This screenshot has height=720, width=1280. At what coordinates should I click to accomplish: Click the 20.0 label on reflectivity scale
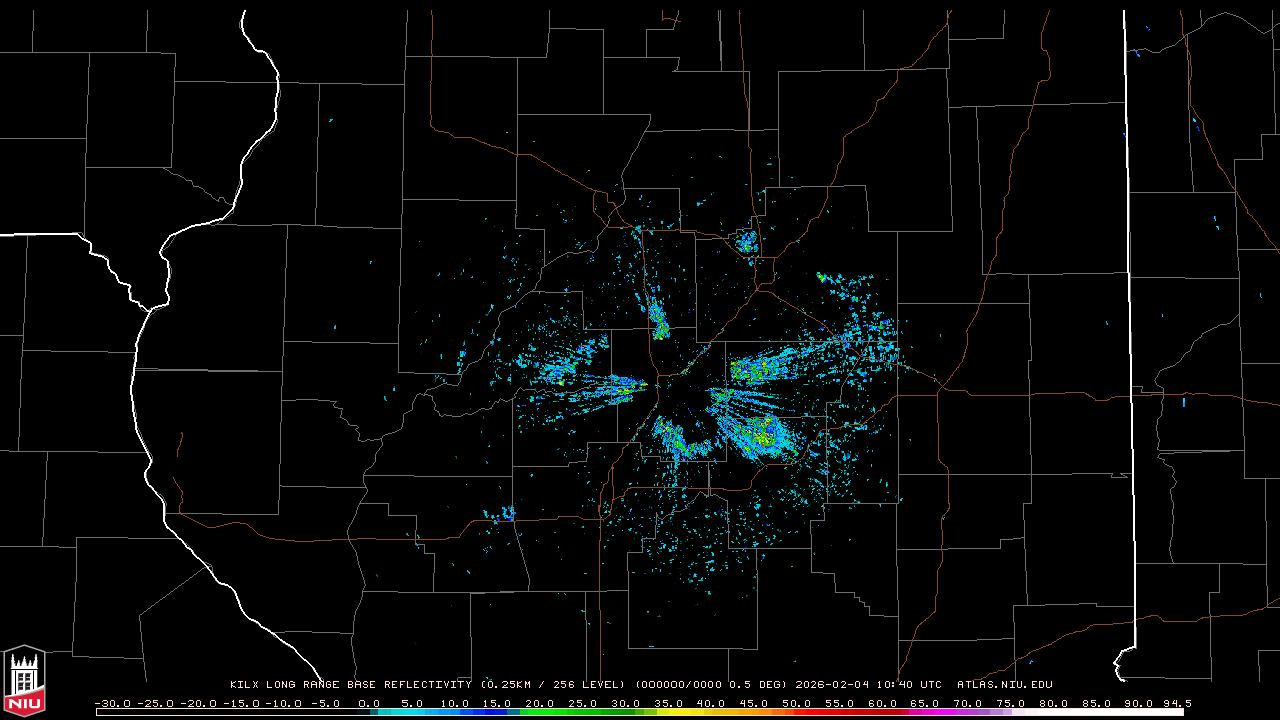(539, 703)
